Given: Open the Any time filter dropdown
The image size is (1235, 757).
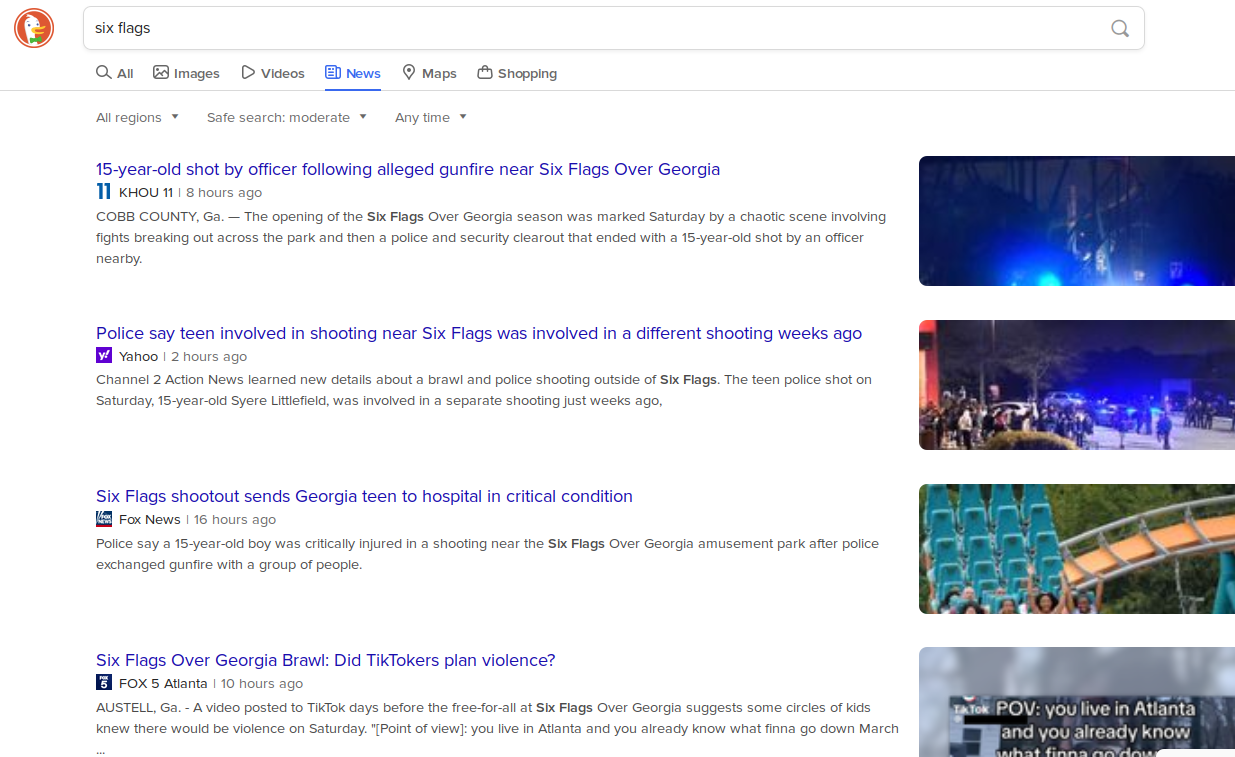Looking at the screenshot, I should pyautogui.click(x=431, y=117).
